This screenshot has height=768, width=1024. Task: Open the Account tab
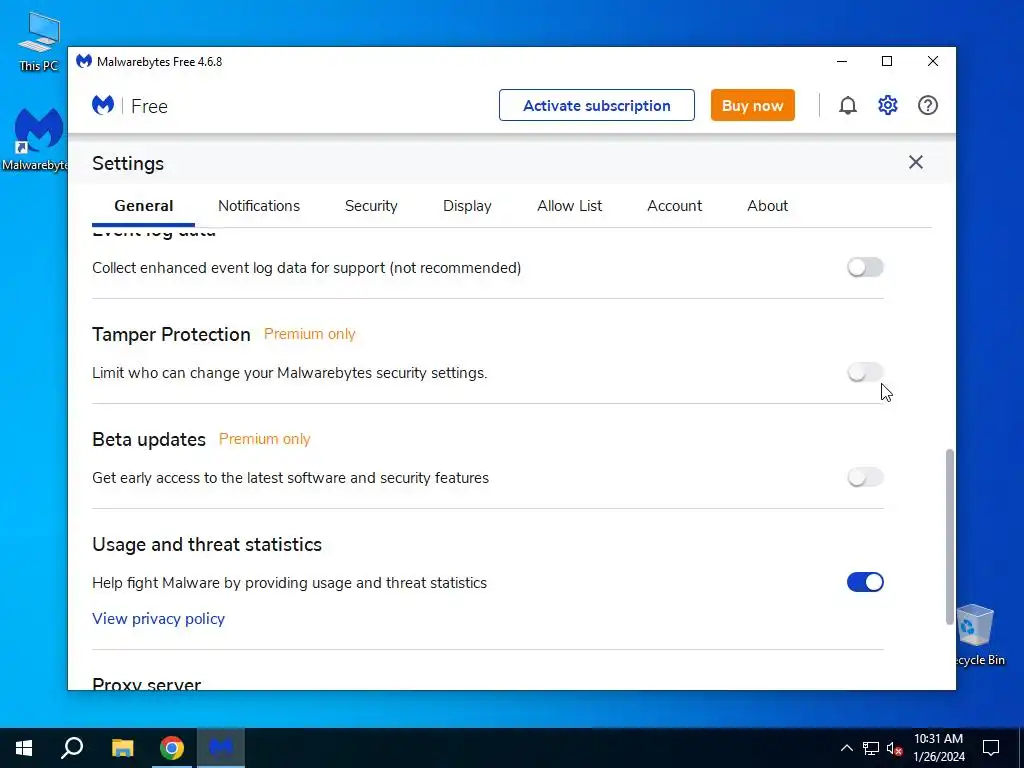click(675, 206)
